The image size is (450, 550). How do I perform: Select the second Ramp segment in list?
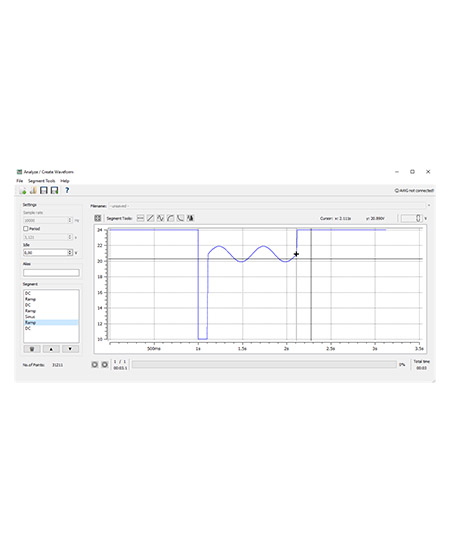pyautogui.click(x=51, y=311)
